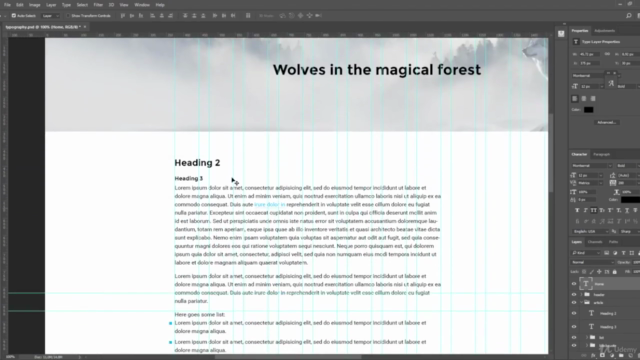
Task: Align left edges in options bar
Action: pyautogui.click(x=152, y=16)
